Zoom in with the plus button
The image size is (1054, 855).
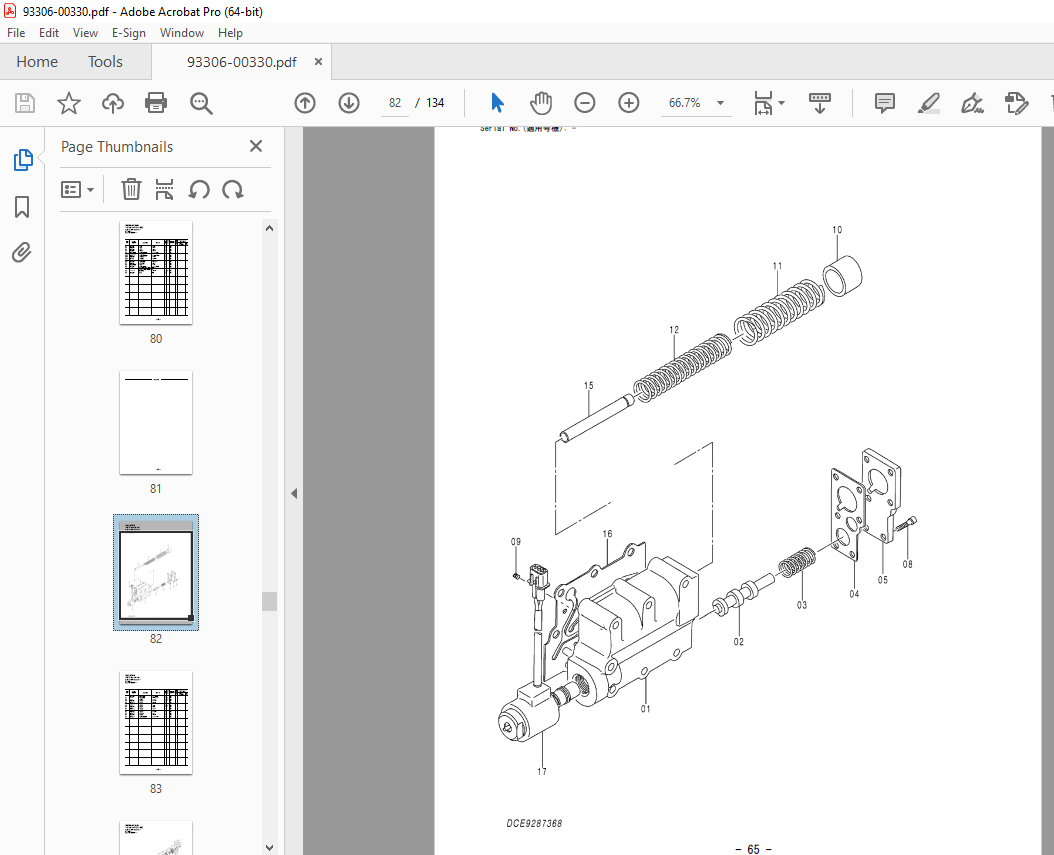[629, 103]
